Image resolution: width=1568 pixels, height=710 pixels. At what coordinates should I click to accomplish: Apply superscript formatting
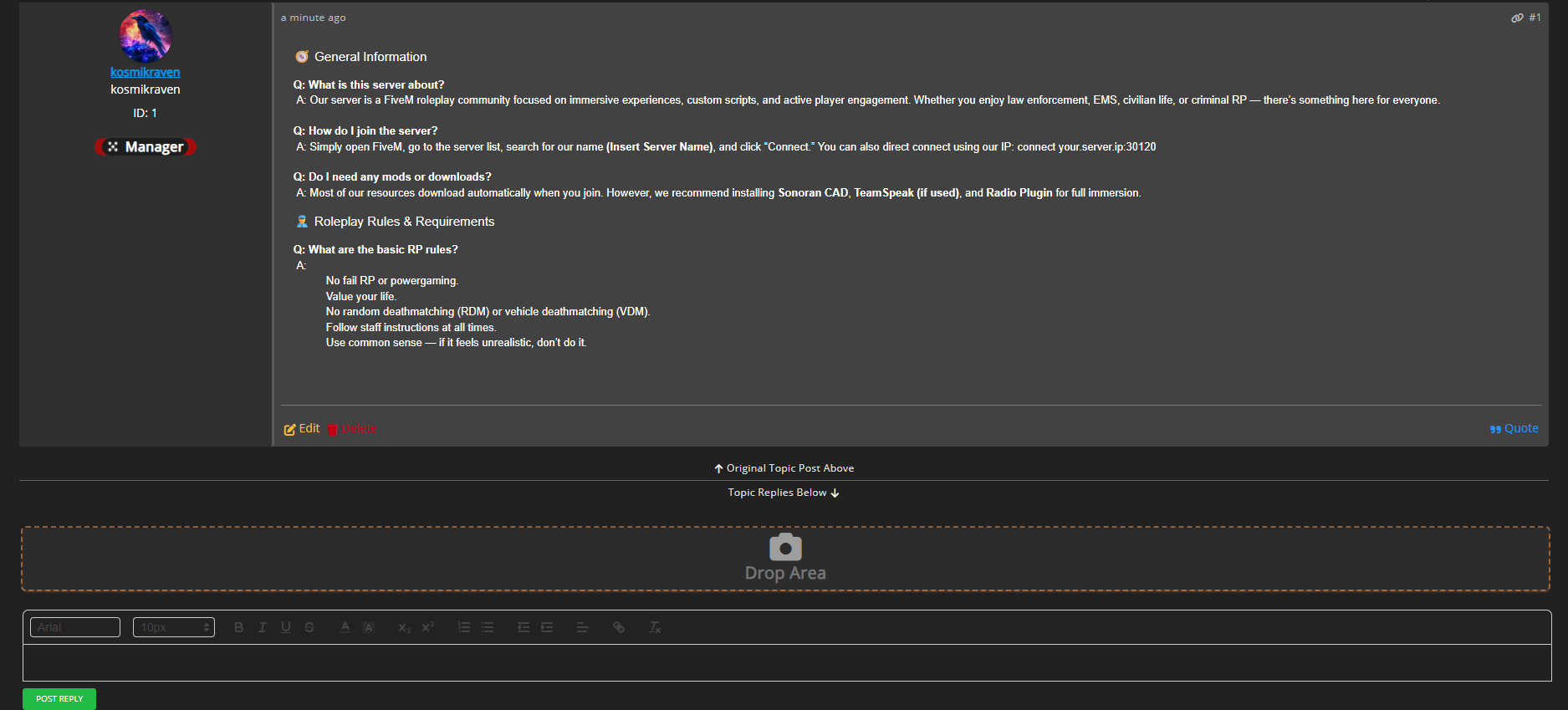pos(427,627)
